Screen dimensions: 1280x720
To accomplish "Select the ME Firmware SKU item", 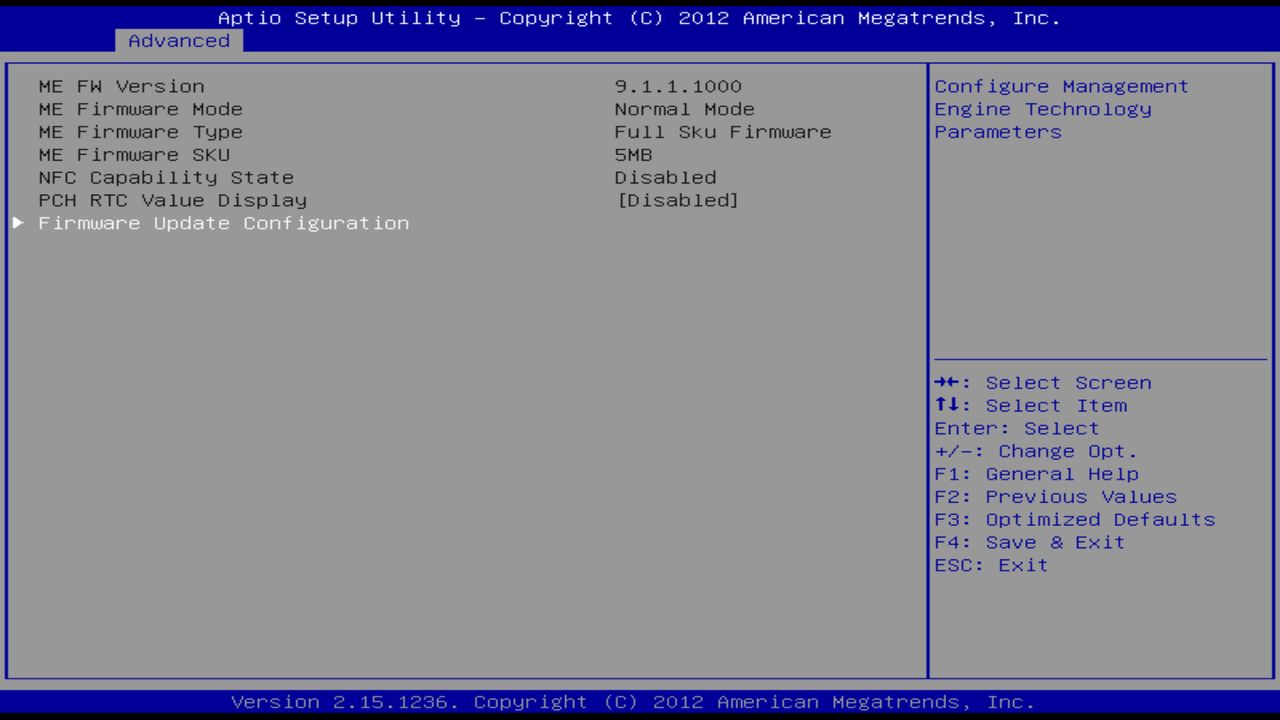I will 133,154.
